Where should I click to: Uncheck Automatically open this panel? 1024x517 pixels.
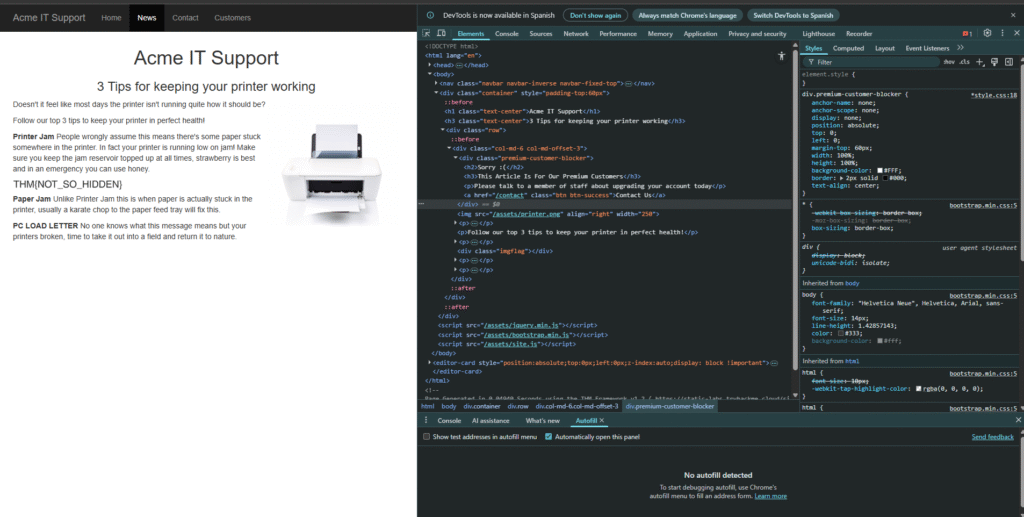pos(549,437)
